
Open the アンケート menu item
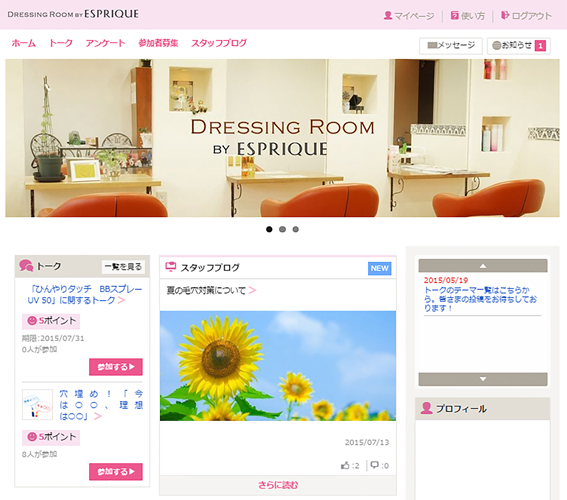105,43
